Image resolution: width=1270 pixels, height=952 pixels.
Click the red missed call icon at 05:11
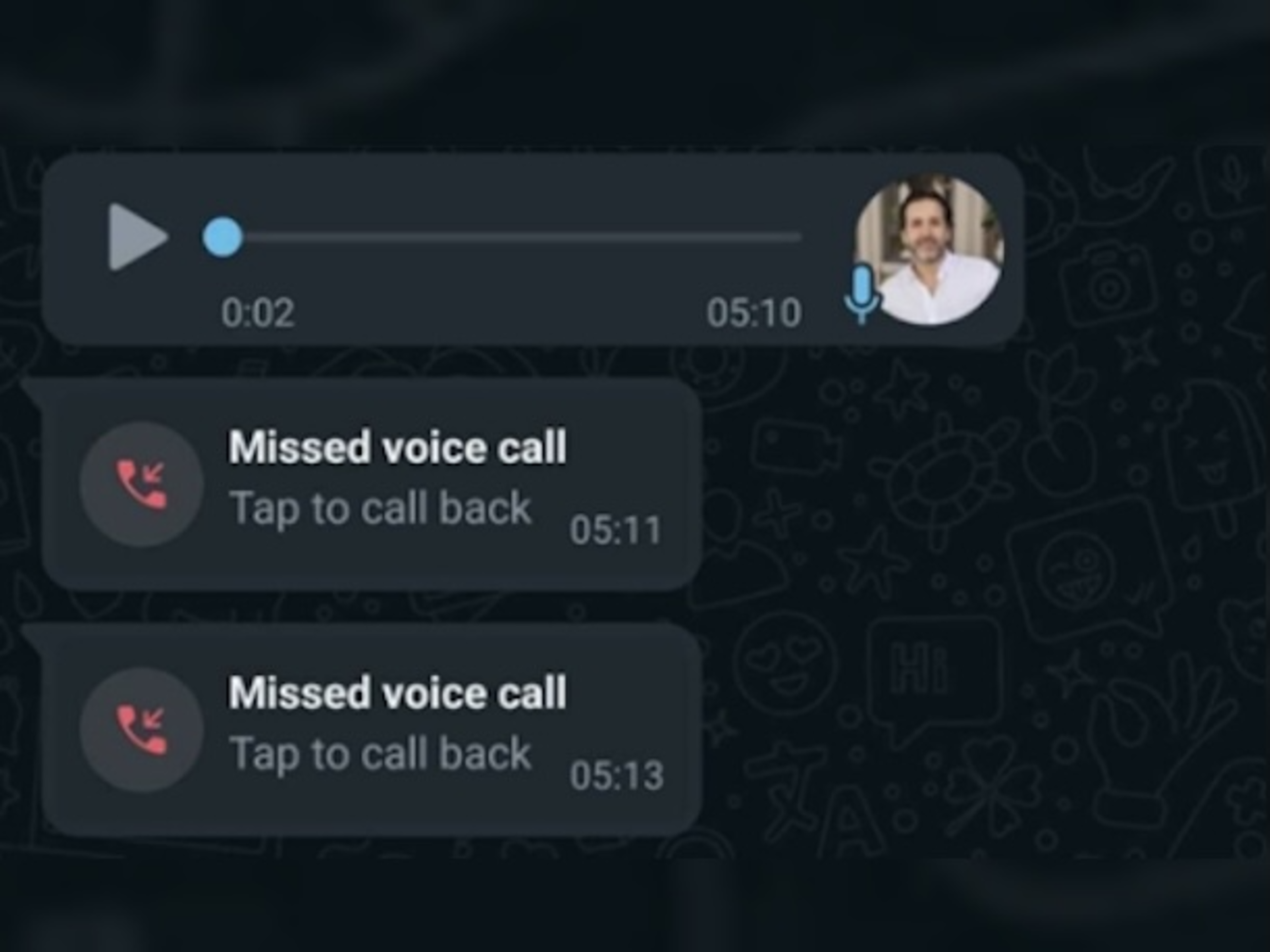tap(141, 484)
